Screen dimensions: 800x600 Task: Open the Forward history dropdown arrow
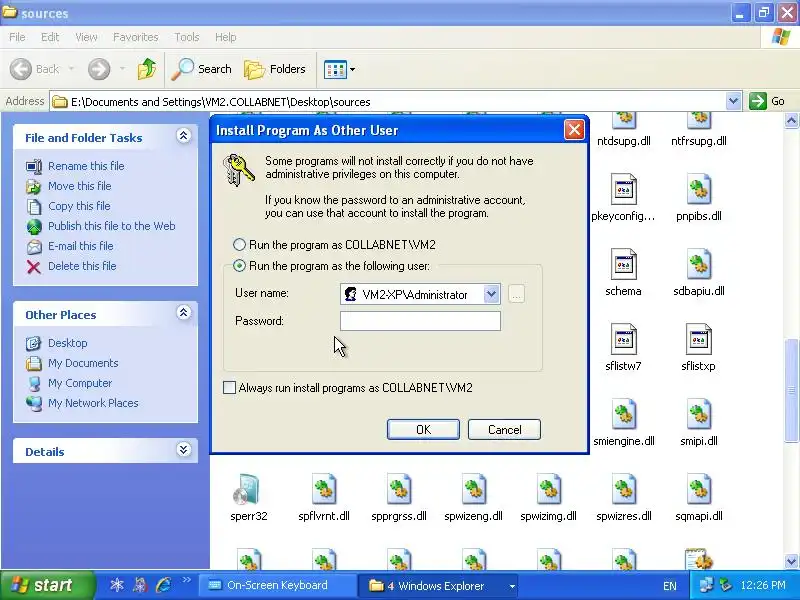click(x=122, y=69)
